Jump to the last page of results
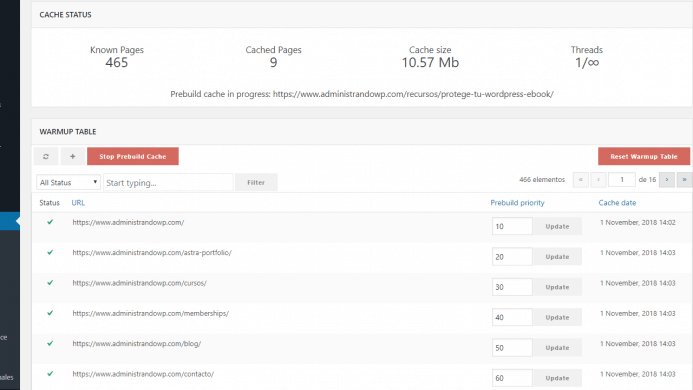The width and height of the screenshot is (693, 390). tap(684, 180)
